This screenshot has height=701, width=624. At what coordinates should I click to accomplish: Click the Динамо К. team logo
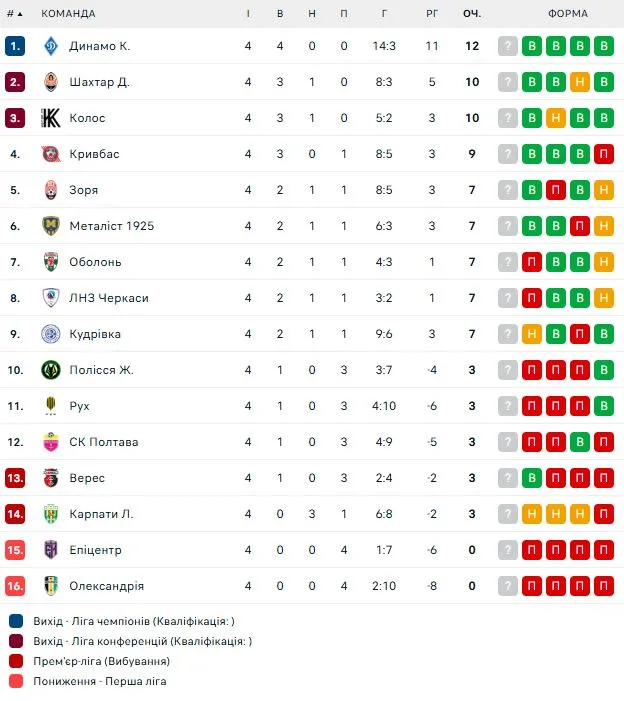tap(51, 46)
